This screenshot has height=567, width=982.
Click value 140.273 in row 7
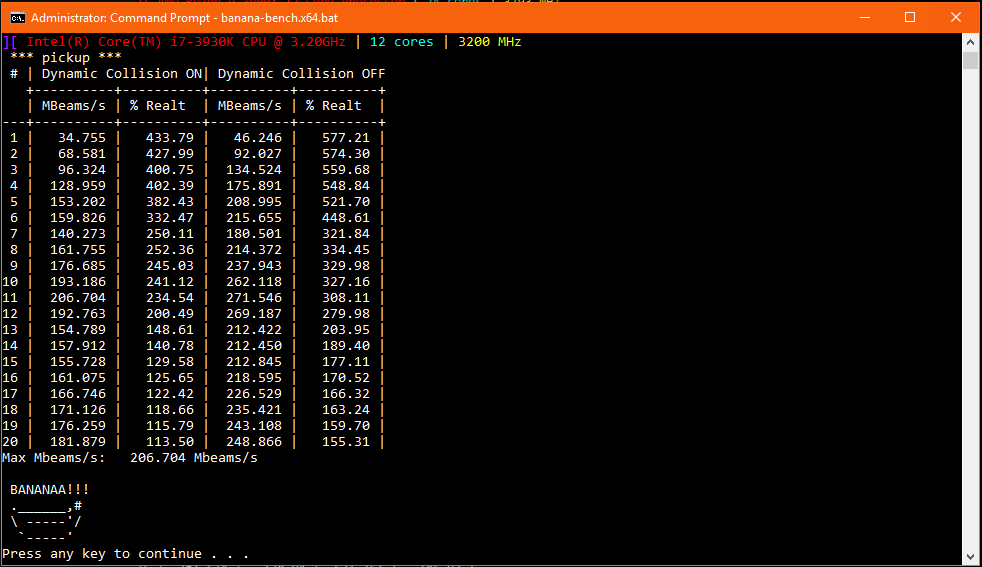coord(78,234)
